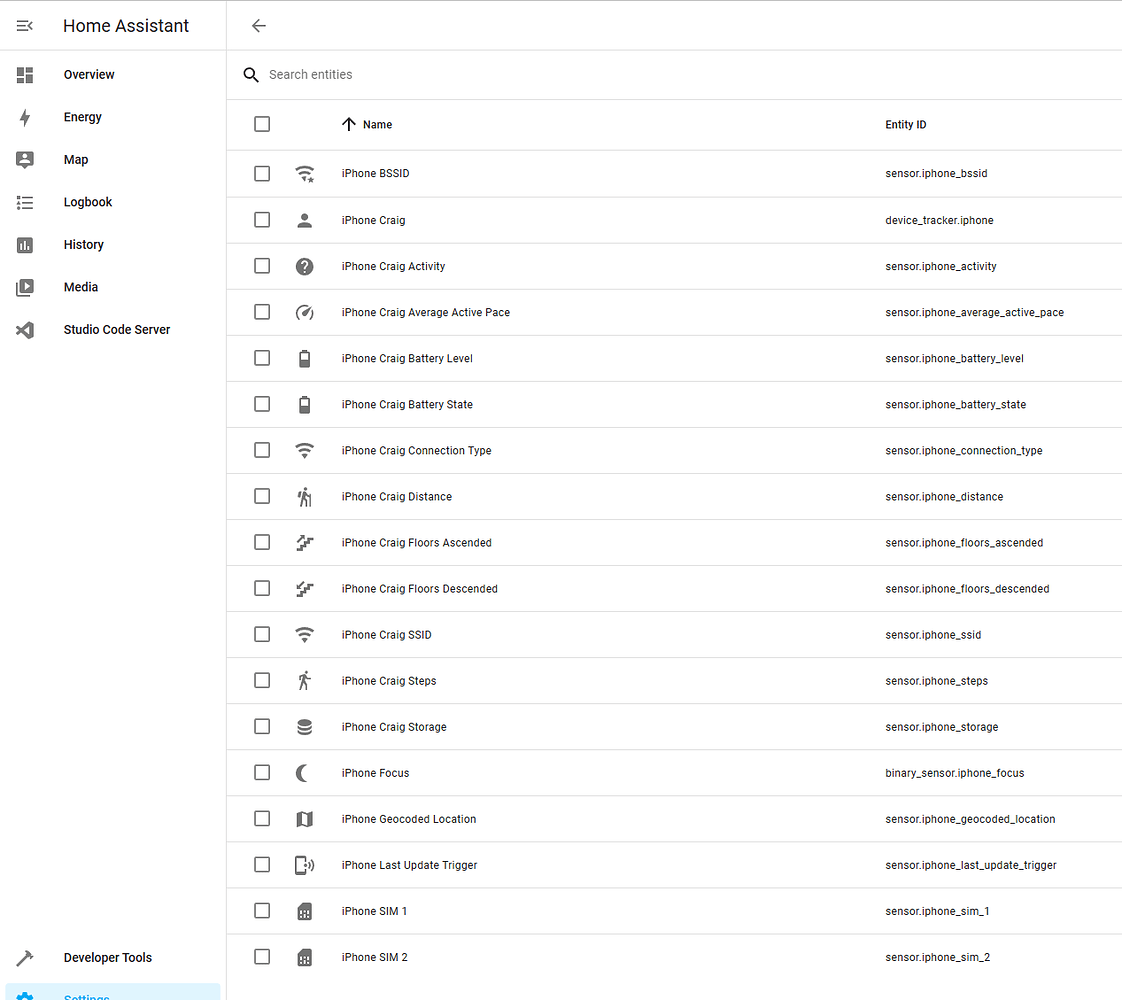The height and width of the screenshot is (1000, 1122).
Task: Click the WiFi icon beside iPhone Craig SSID
Action: point(305,634)
